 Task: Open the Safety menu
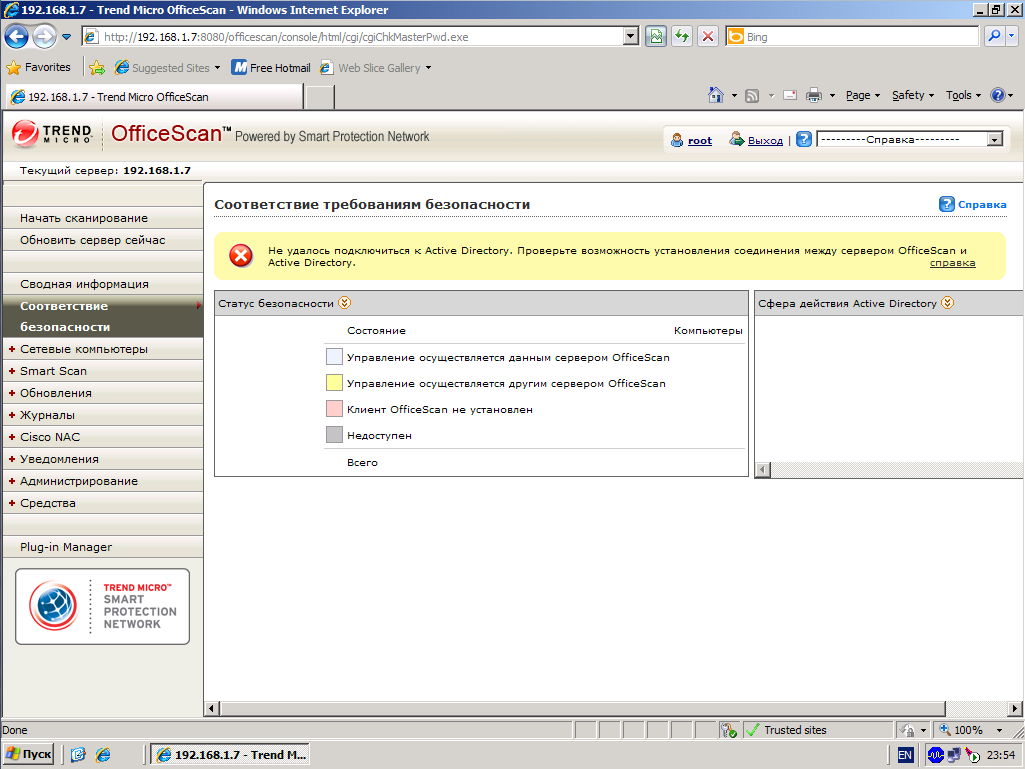pyautogui.click(x=913, y=95)
